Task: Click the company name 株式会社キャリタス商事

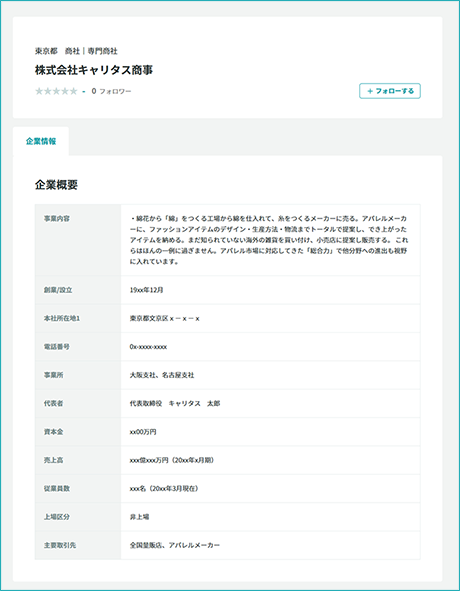Action: pos(94,70)
